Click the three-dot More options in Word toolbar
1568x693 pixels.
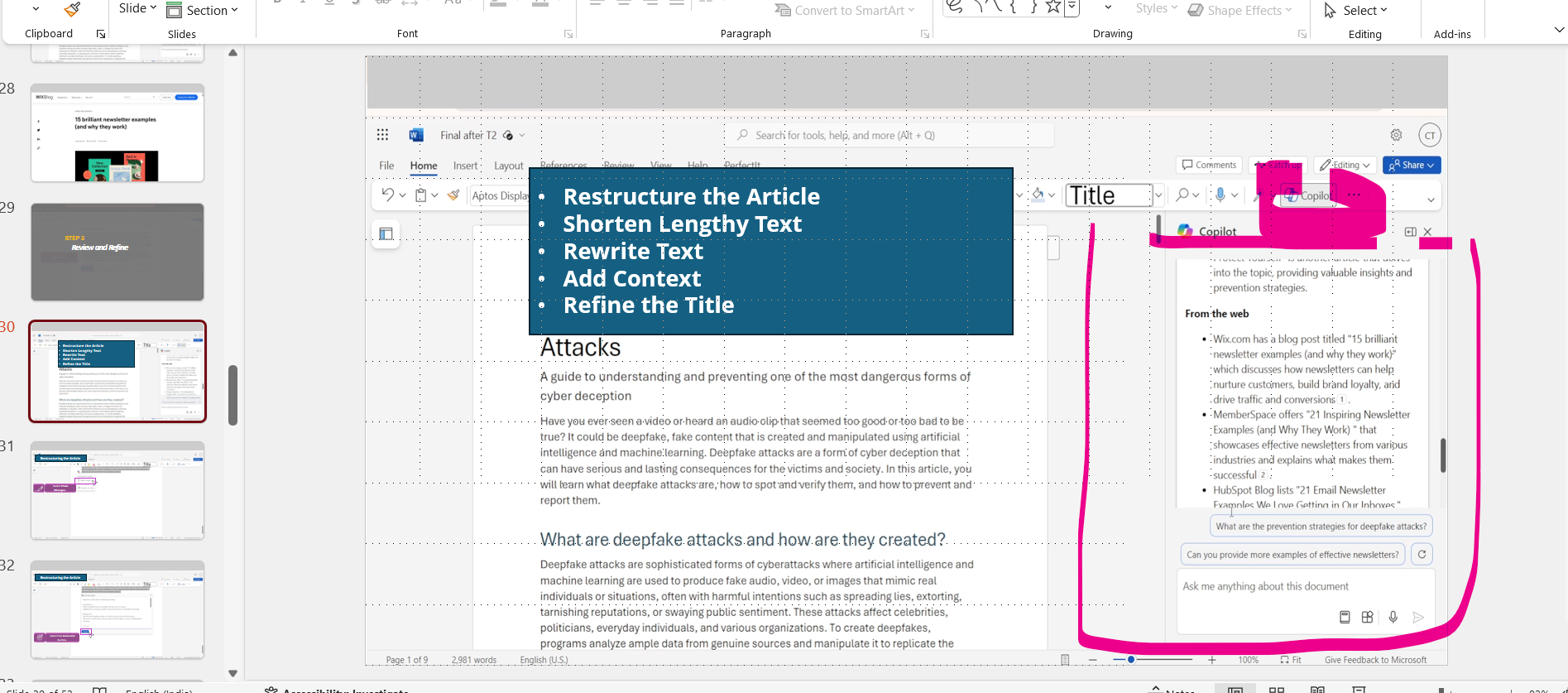pos(1354,195)
